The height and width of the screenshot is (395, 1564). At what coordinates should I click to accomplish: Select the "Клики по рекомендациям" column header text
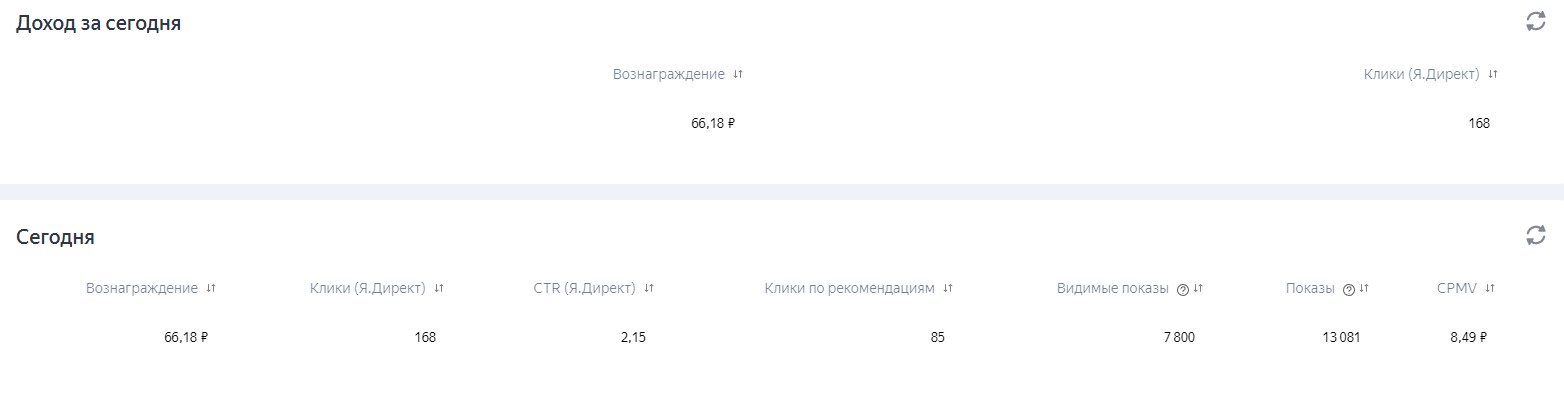(x=850, y=288)
